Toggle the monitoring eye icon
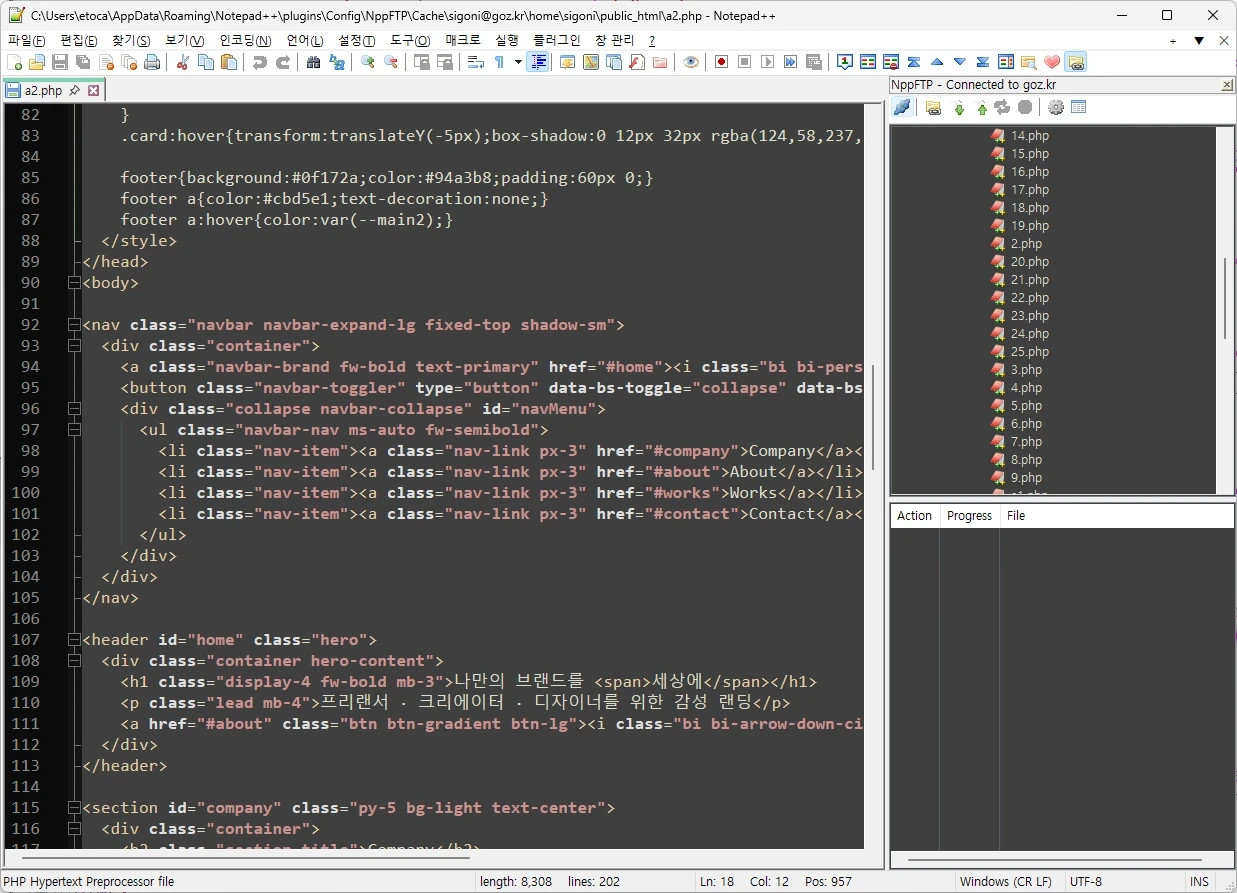The width and height of the screenshot is (1237, 893). pyautogui.click(x=691, y=62)
